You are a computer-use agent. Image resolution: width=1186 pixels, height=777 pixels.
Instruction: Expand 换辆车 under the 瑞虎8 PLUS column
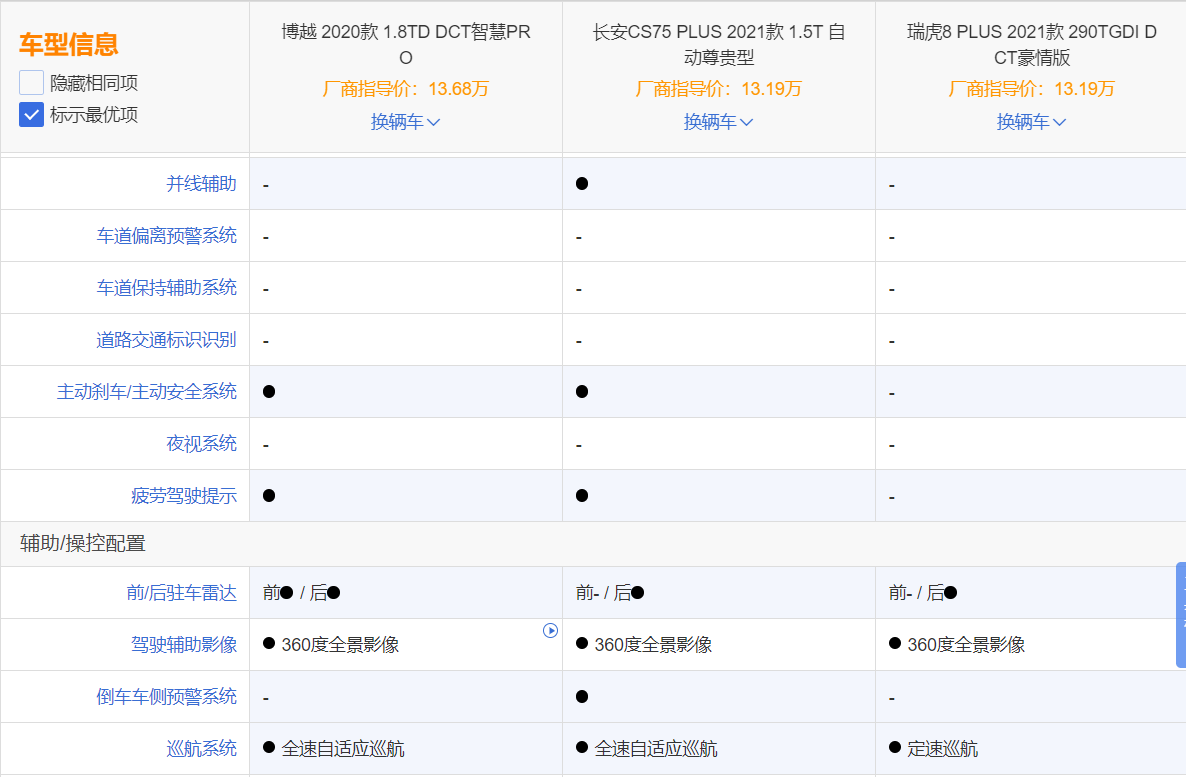click(x=1031, y=122)
